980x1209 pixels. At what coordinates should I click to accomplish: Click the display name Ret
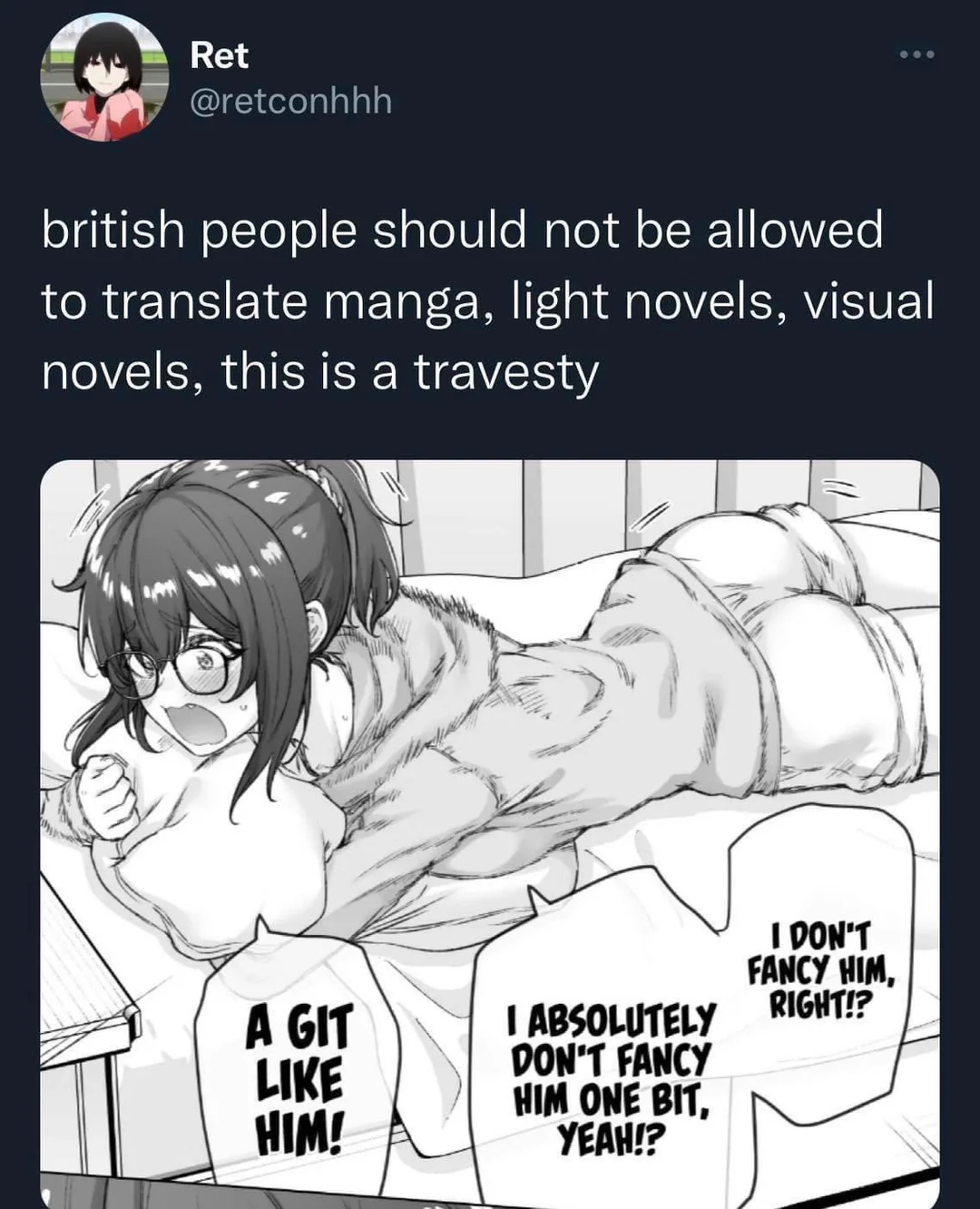(x=219, y=55)
